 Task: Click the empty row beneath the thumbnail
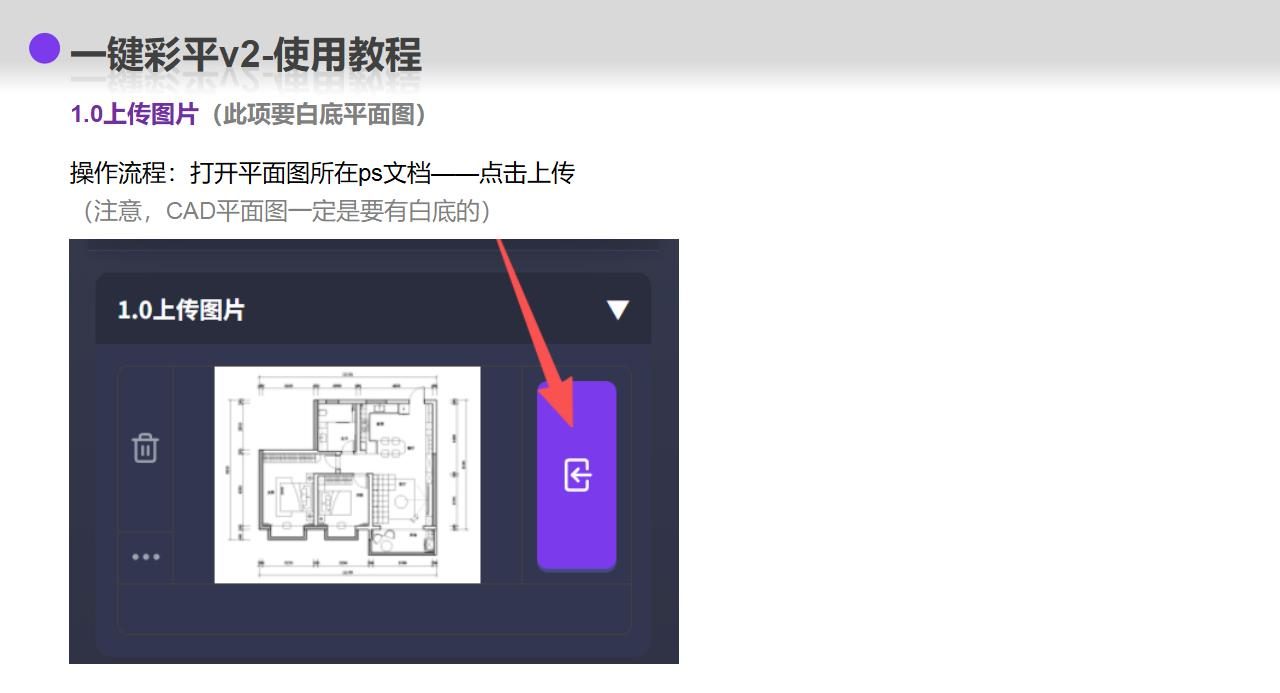click(374, 608)
